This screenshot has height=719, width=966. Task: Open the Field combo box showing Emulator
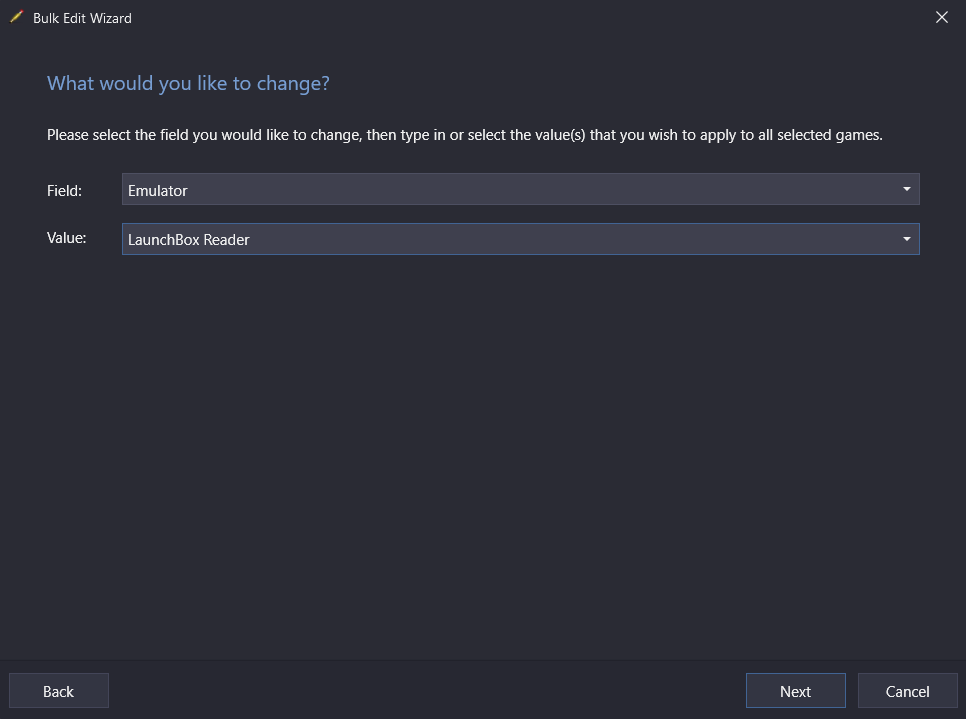(x=521, y=189)
